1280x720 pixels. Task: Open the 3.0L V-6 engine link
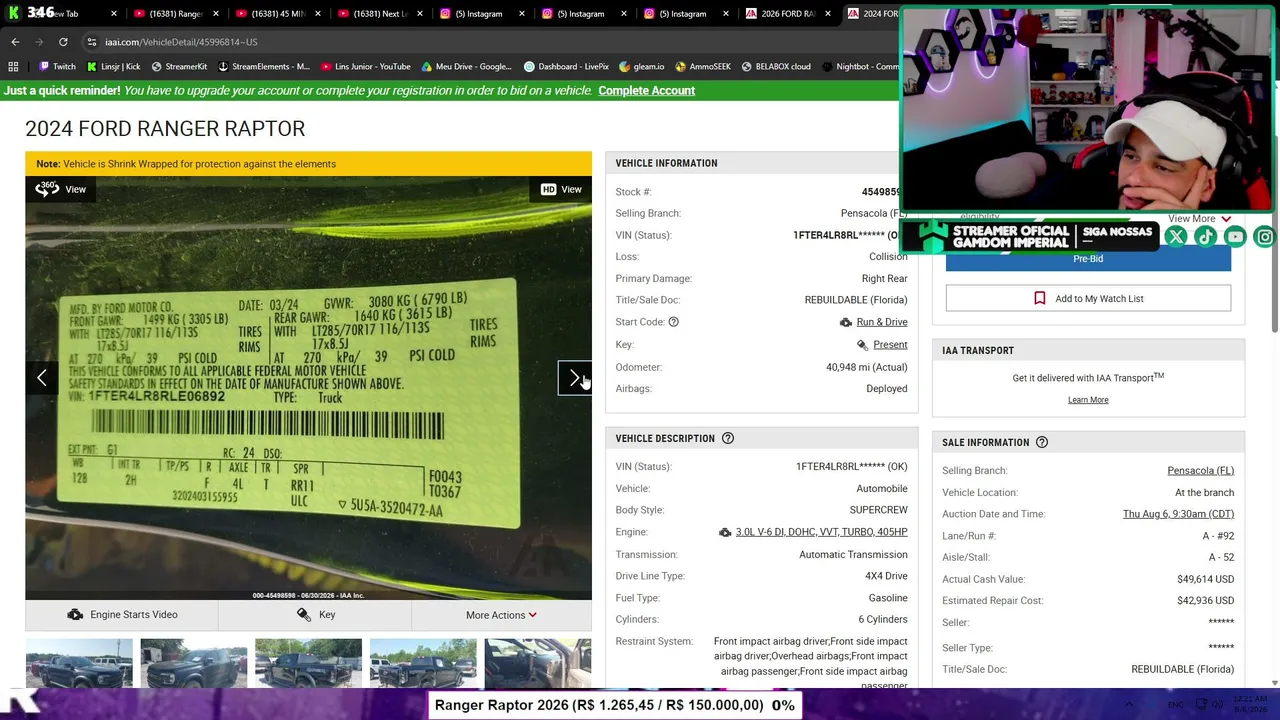[x=821, y=532]
